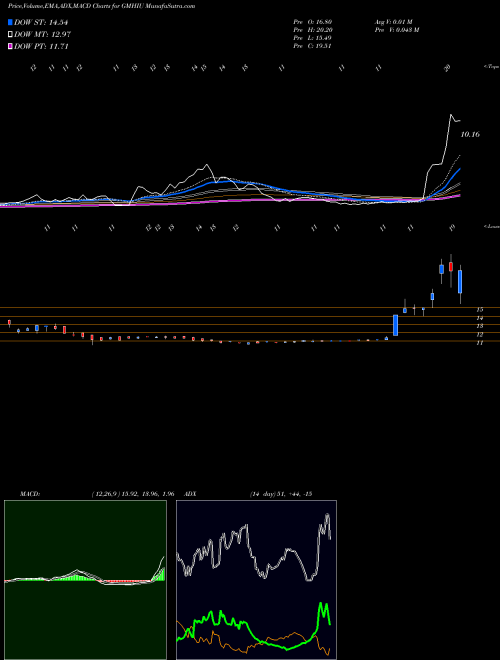Click the '<Lows' axis label
Image resolution: width=500 pixels, height=660 pixels.
(x=492, y=226)
